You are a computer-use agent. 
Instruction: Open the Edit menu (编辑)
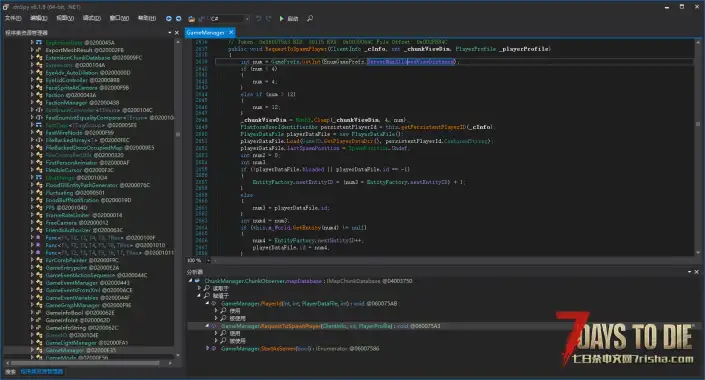tap(39, 18)
